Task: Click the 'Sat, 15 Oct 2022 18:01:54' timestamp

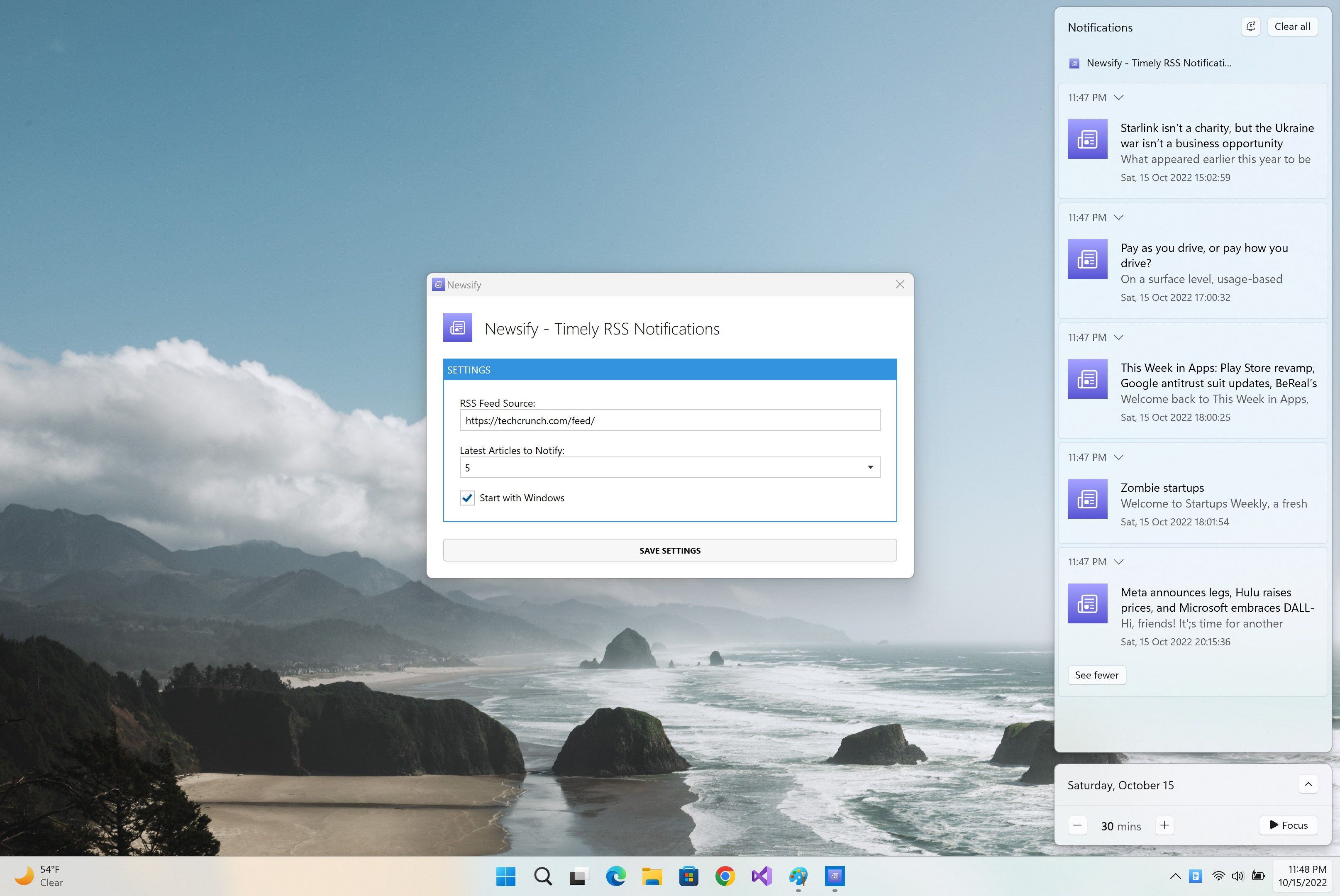Action: 1174,522
